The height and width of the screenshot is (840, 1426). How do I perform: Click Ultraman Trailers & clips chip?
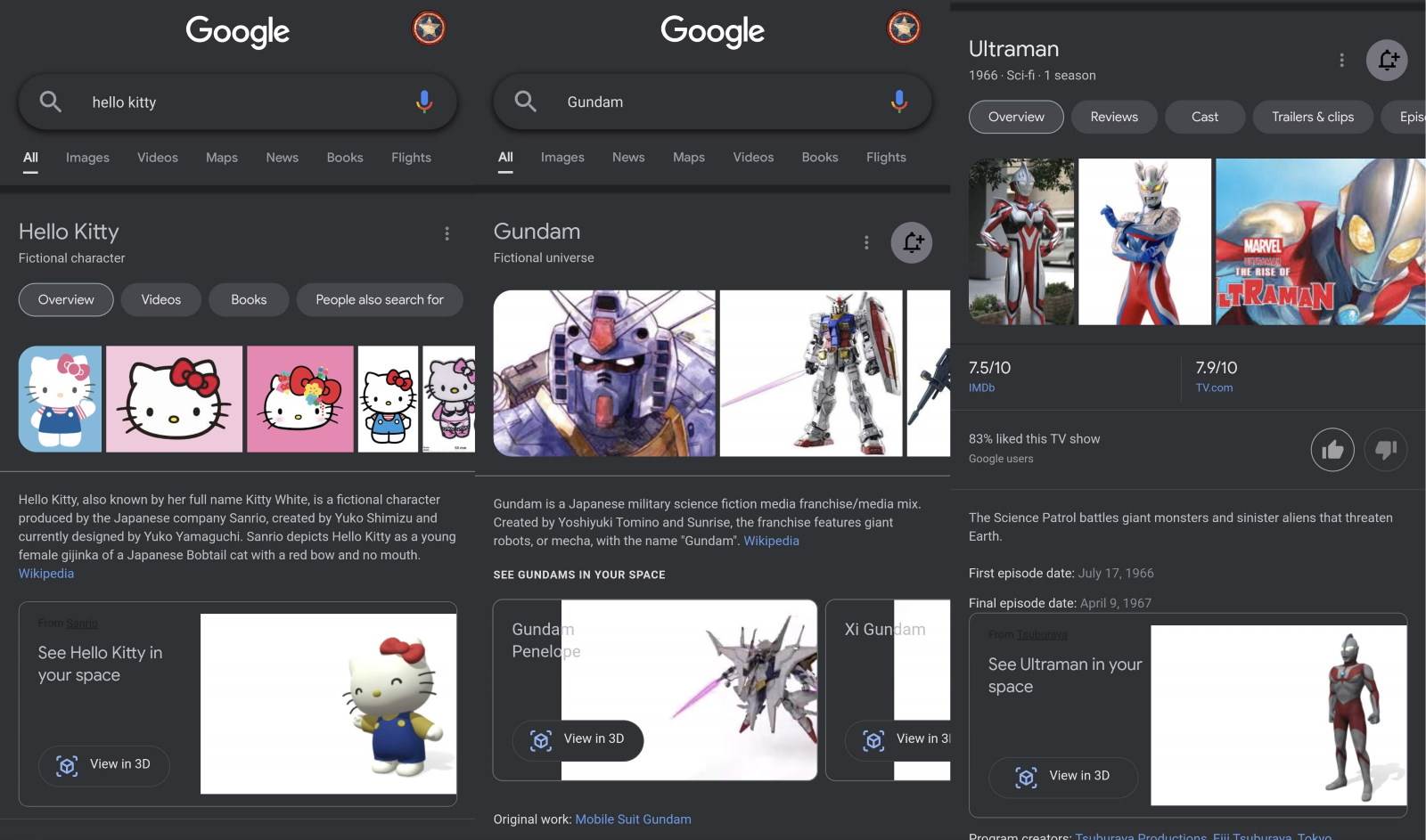click(x=1313, y=117)
